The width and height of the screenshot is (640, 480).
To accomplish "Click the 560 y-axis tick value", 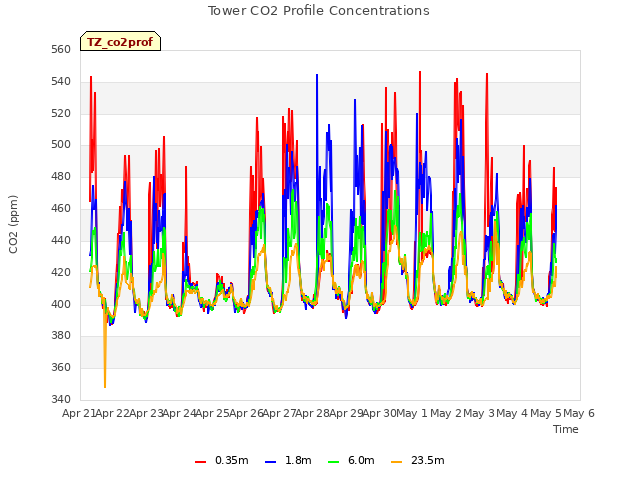I will pos(61,50).
